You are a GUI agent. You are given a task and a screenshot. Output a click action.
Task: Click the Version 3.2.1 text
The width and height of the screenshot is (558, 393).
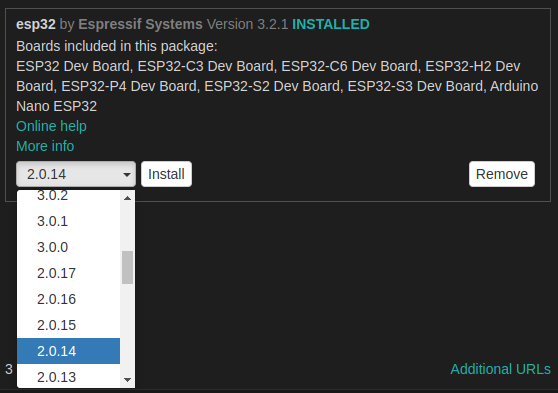(247, 24)
